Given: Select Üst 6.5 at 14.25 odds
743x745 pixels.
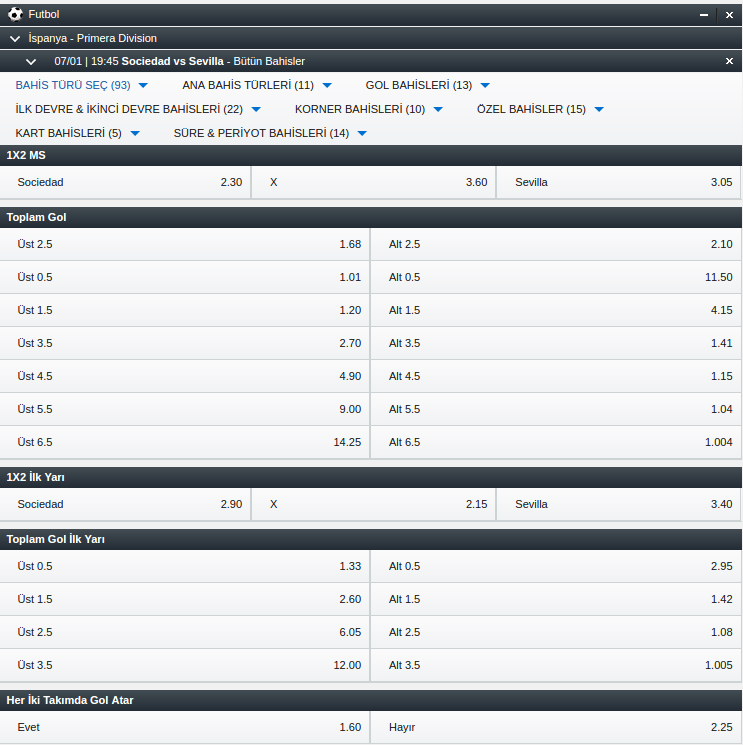Looking at the screenshot, I should coord(184,442).
